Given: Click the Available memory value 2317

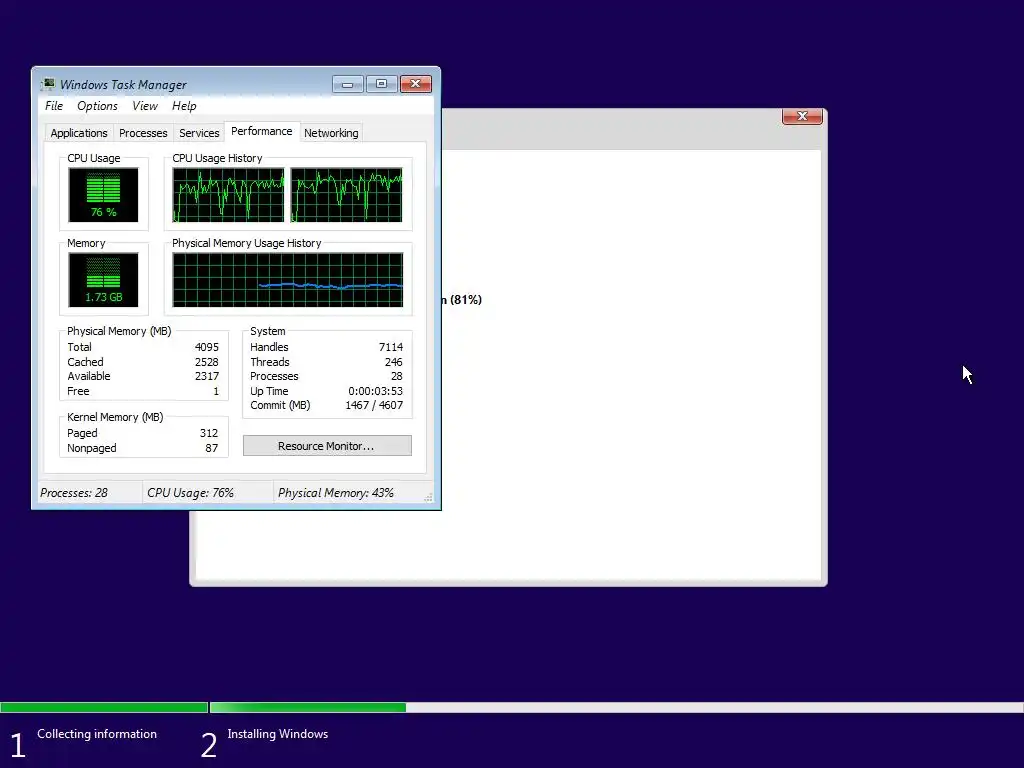Looking at the screenshot, I should pyautogui.click(x=207, y=376).
